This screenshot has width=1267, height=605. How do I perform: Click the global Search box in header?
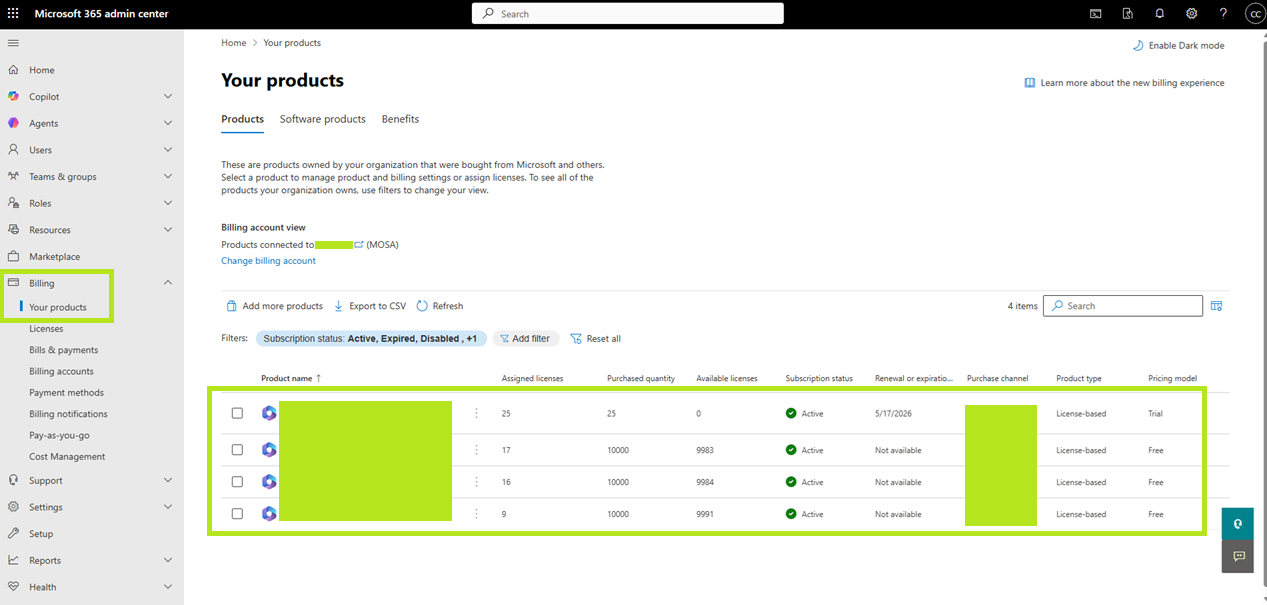[628, 14]
